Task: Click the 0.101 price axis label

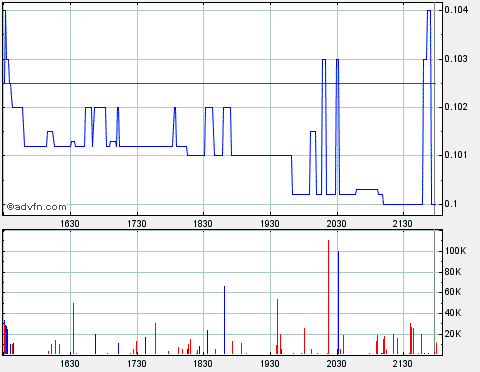Action: pyautogui.click(x=456, y=155)
